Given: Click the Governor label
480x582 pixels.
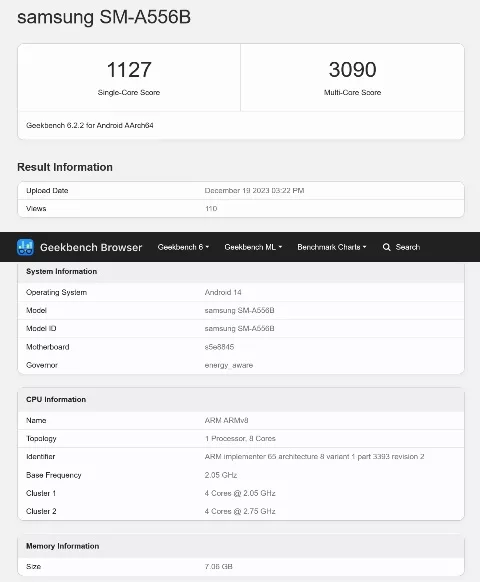Looking at the screenshot, I should click(42, 365).
